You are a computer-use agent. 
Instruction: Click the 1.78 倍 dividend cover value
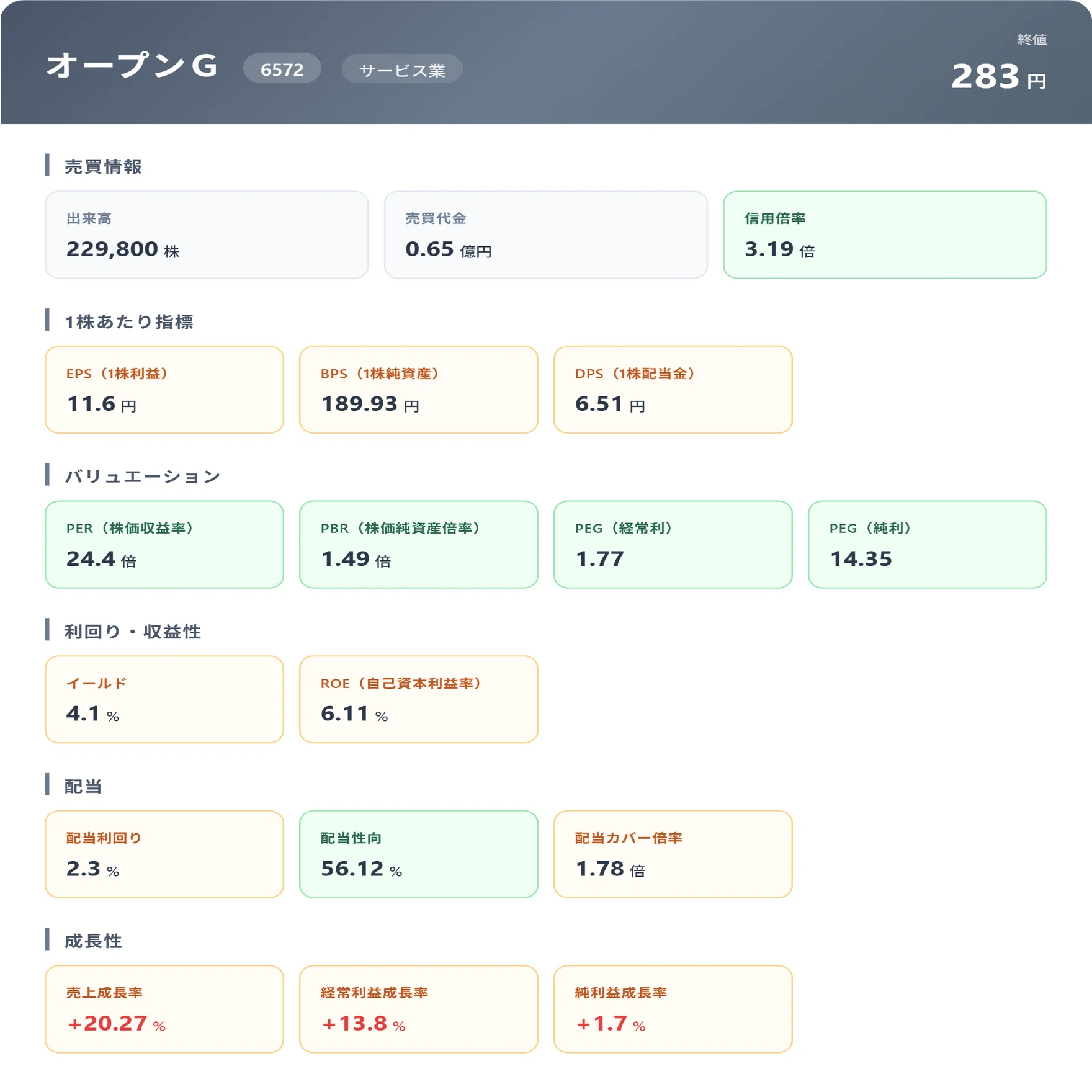[x=611, y=869]
